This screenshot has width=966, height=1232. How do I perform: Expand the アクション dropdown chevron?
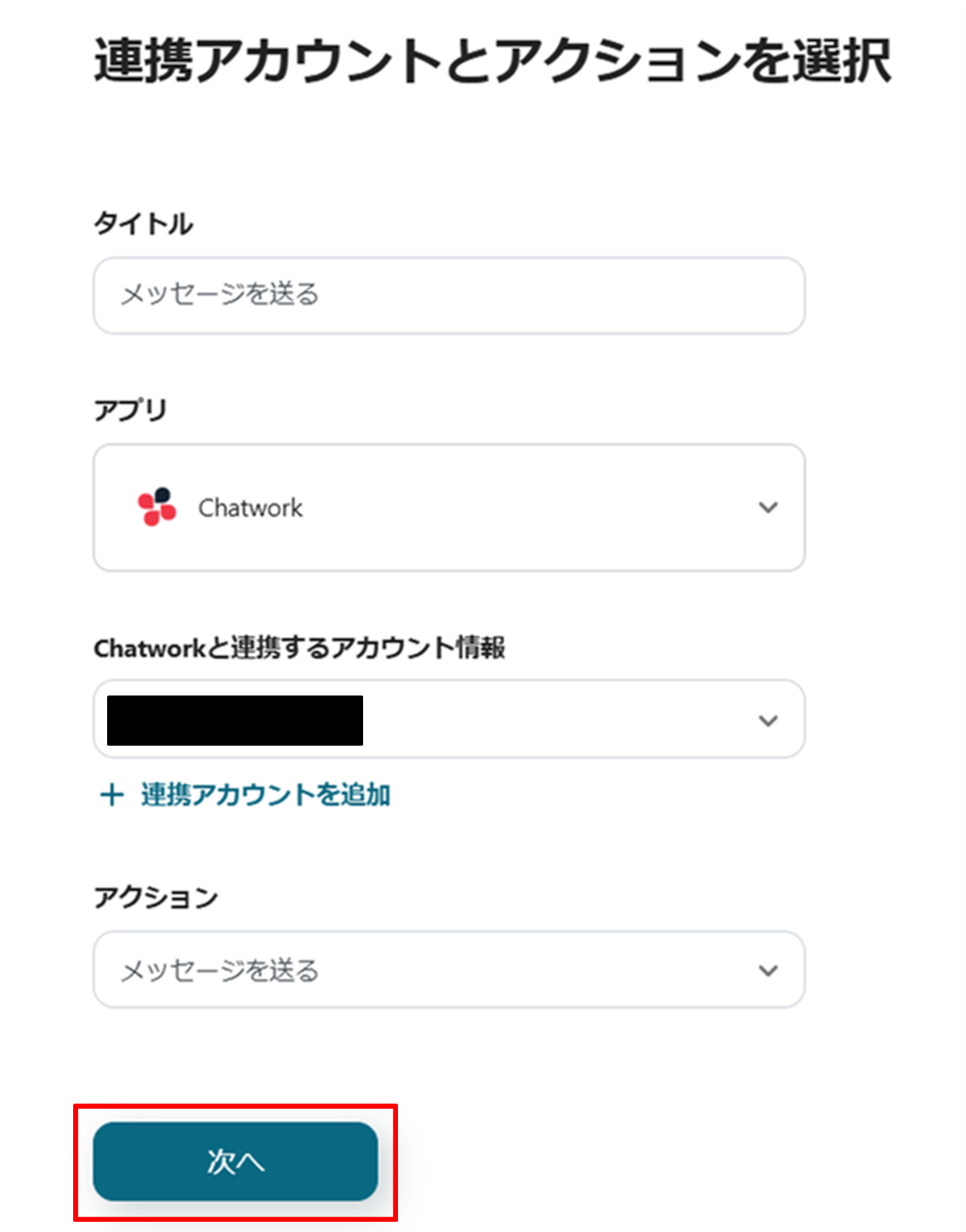(x=768, y=971)
